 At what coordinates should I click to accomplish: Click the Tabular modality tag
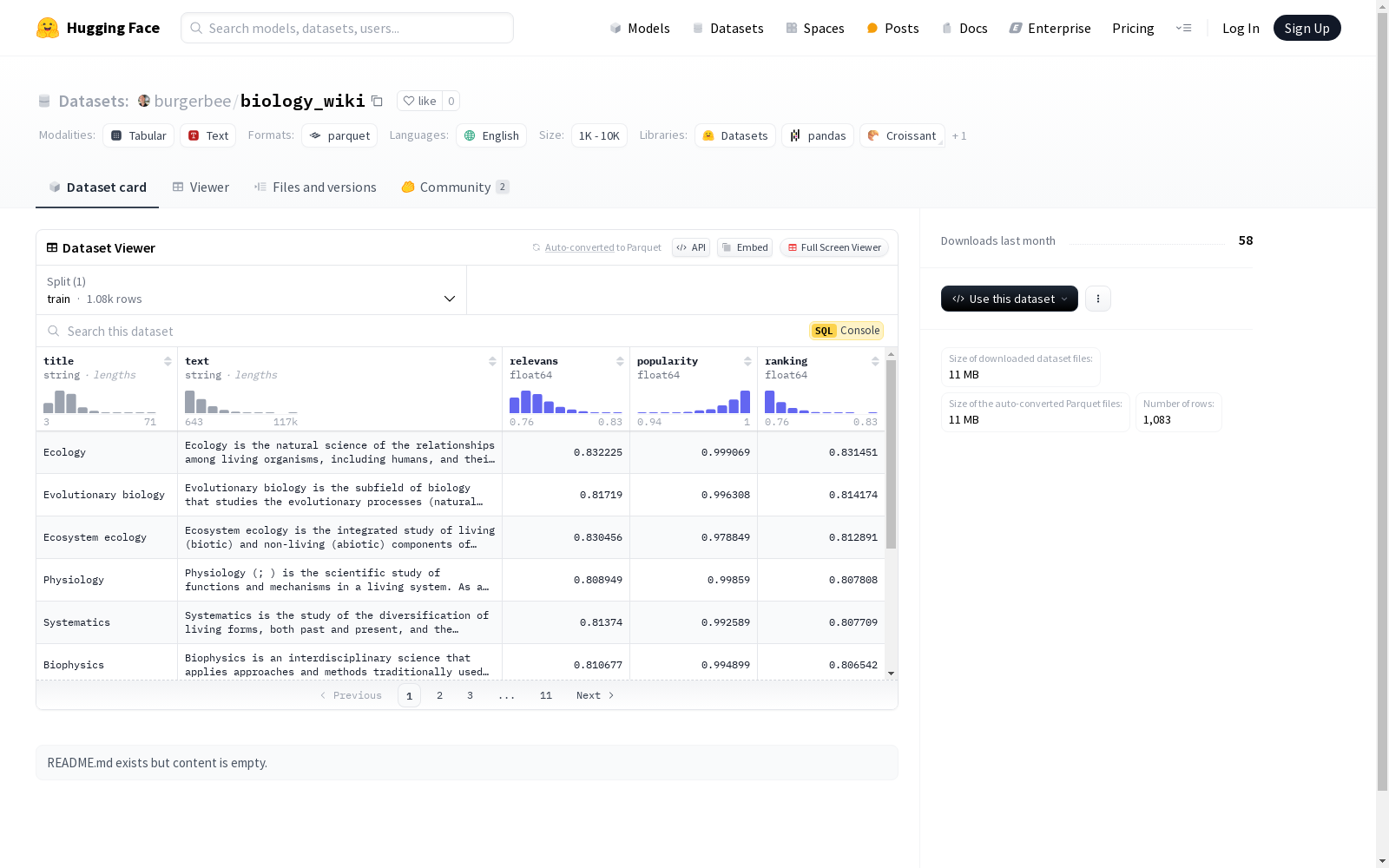click(x=139, y=135)
